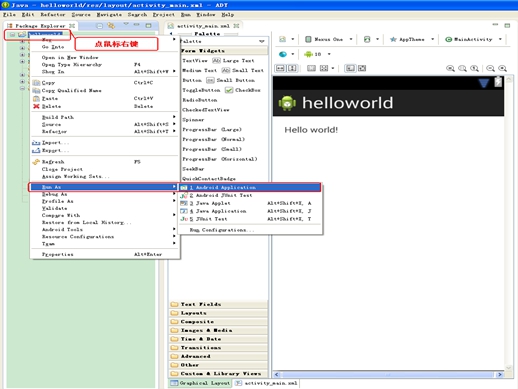518x389 pixels.
Task: Select Run As in context menu
Action: pyautogui.click(x=104, y=187)
